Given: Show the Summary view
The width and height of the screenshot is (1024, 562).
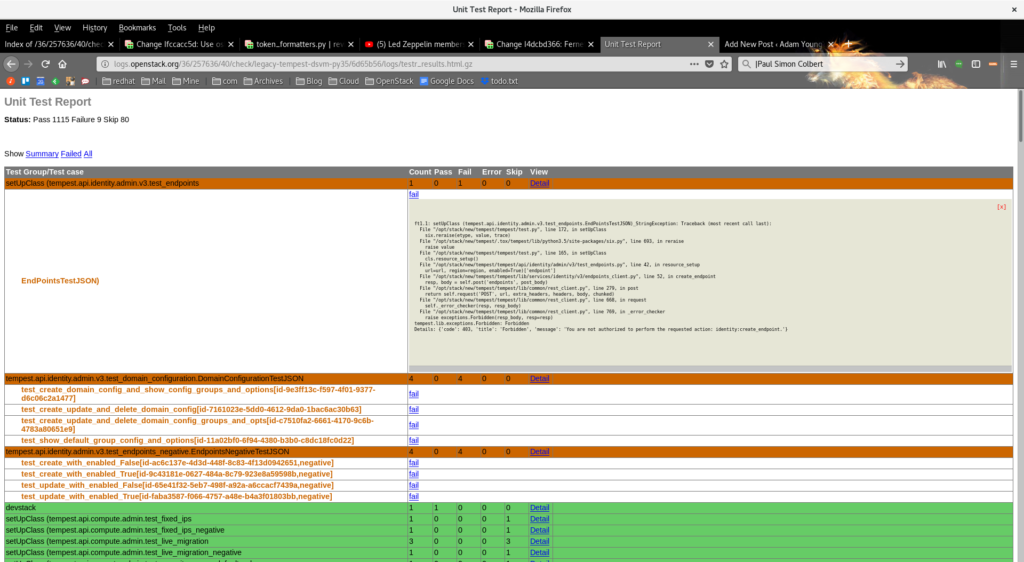Looking at the screenshot, I should point(42,154).
